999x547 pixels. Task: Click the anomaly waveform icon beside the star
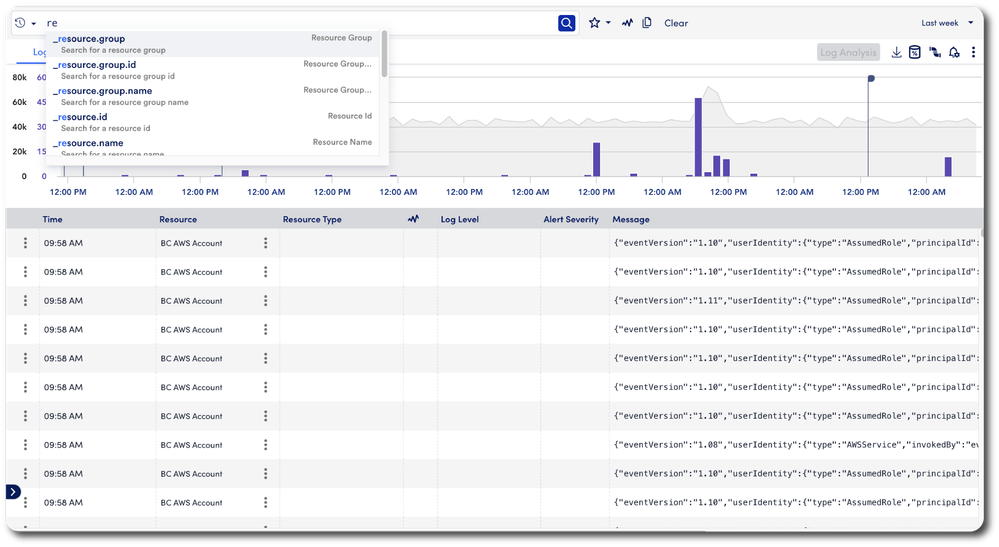(x=627, y=23)
